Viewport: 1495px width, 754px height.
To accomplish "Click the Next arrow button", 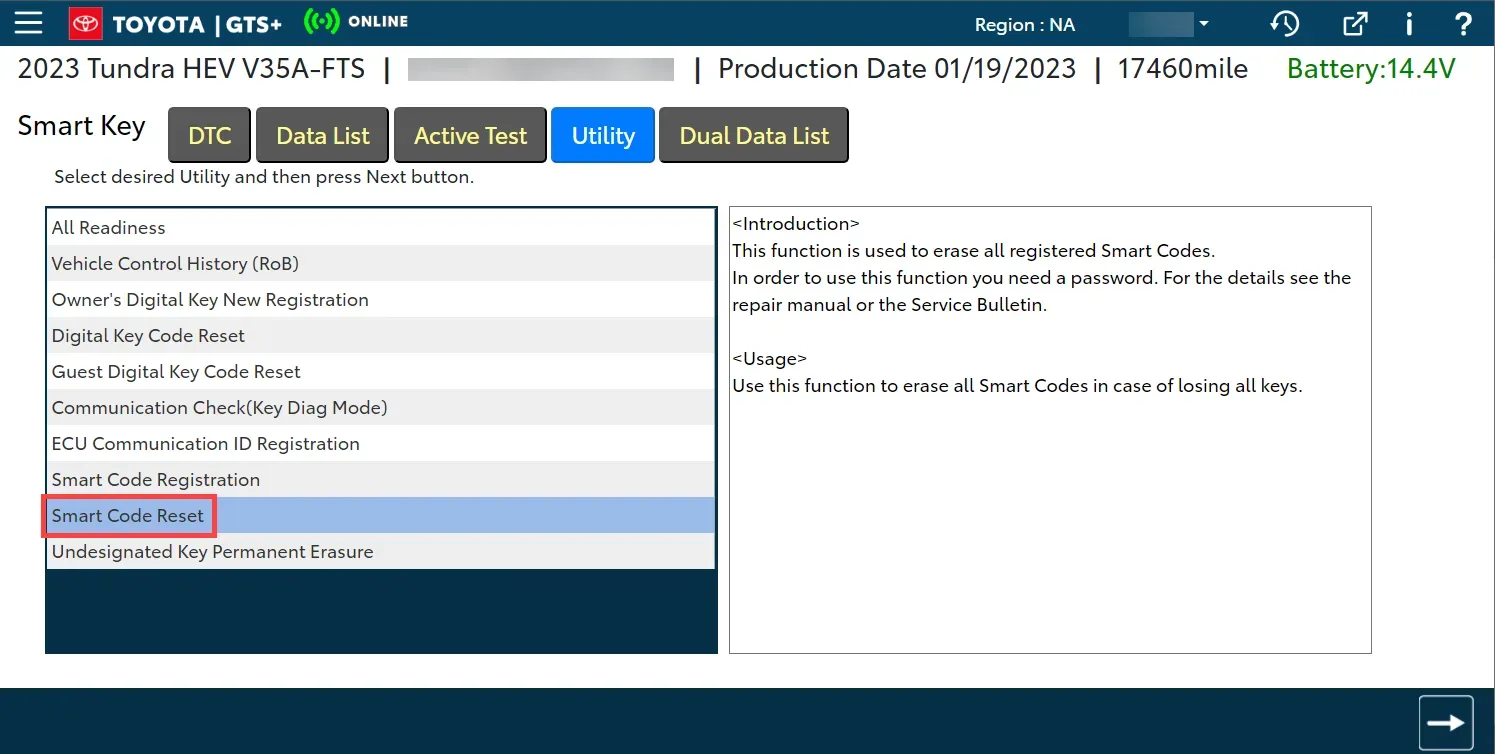I will tap(1446, 722).
